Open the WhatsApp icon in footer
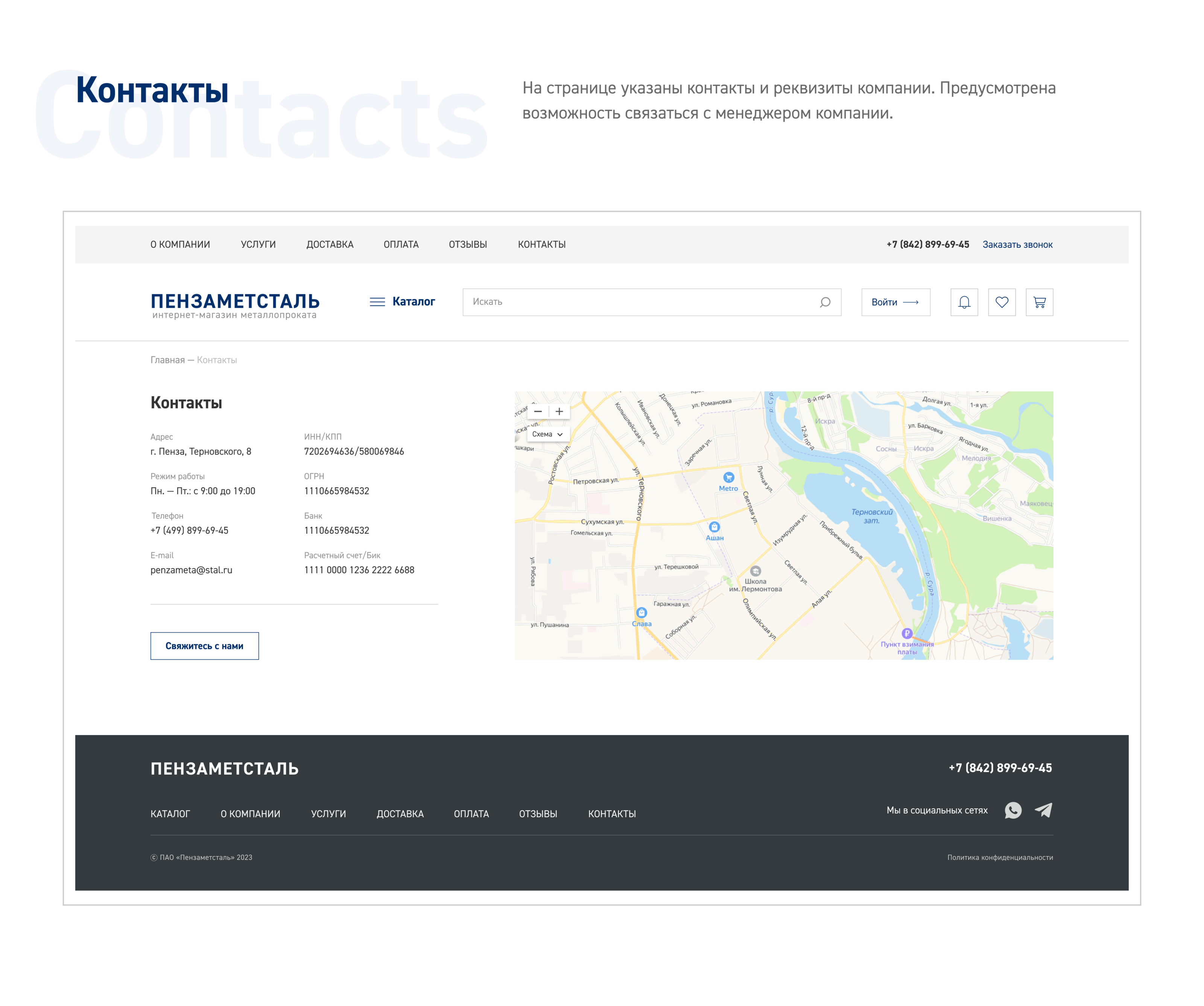 1013,810
